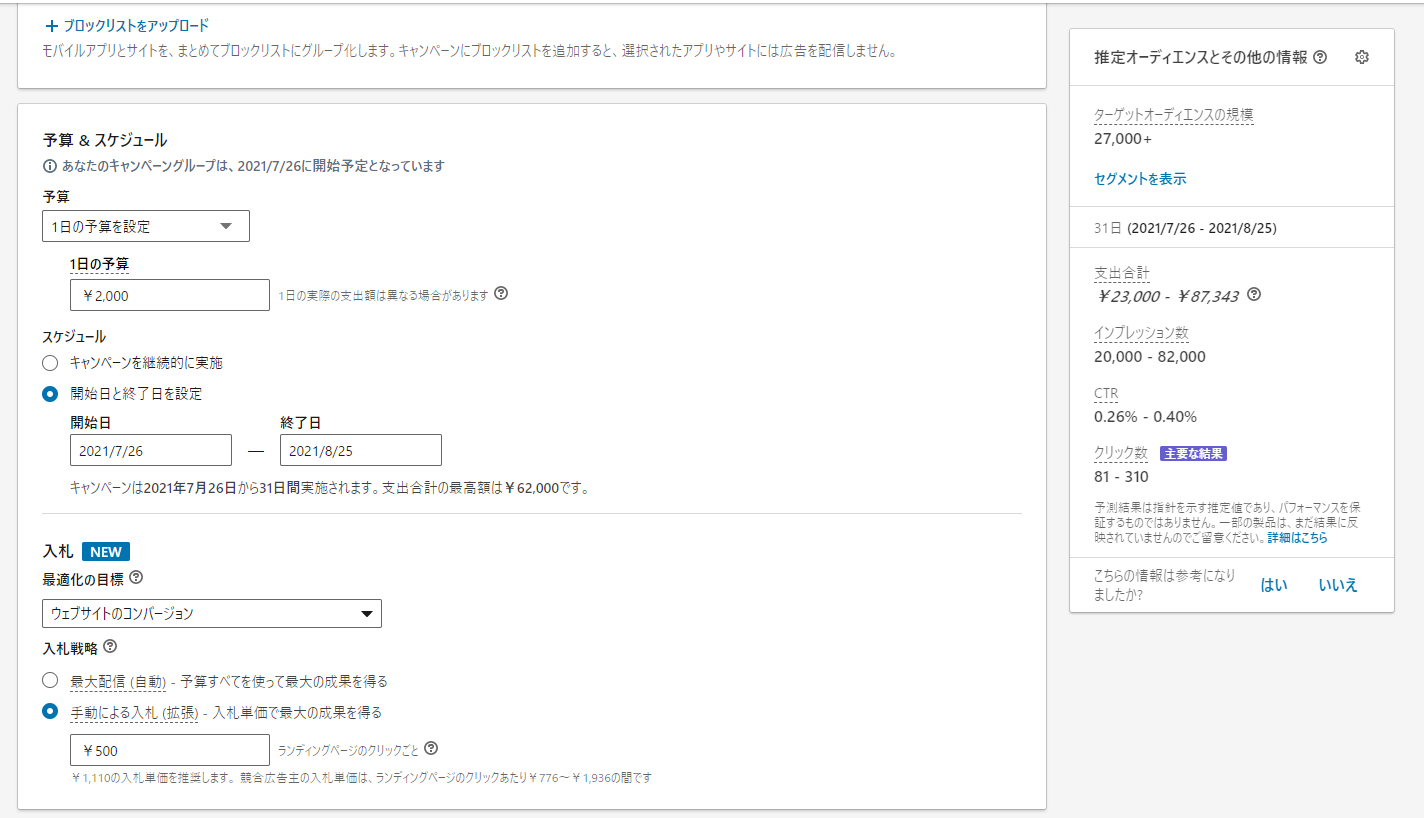Image resolution: width=1424 pixels, height=818 pixels.
Task: Select 開始日と終了日を設定 radio option
Action: tap(50, 394)
